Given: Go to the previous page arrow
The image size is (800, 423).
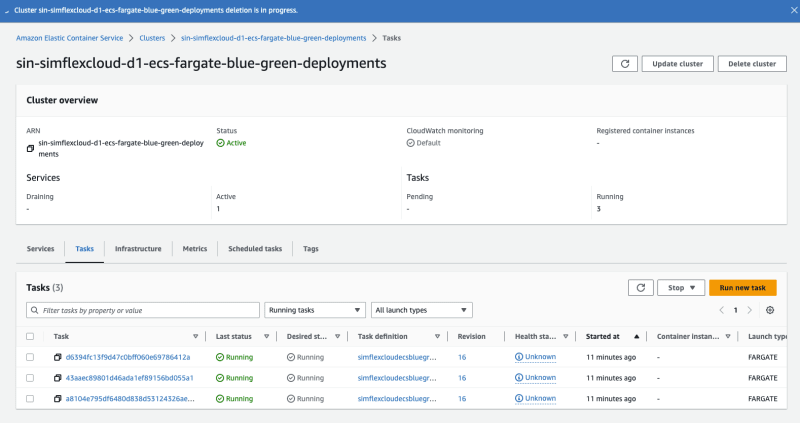Looking at the screenshot, I should 721,310.
